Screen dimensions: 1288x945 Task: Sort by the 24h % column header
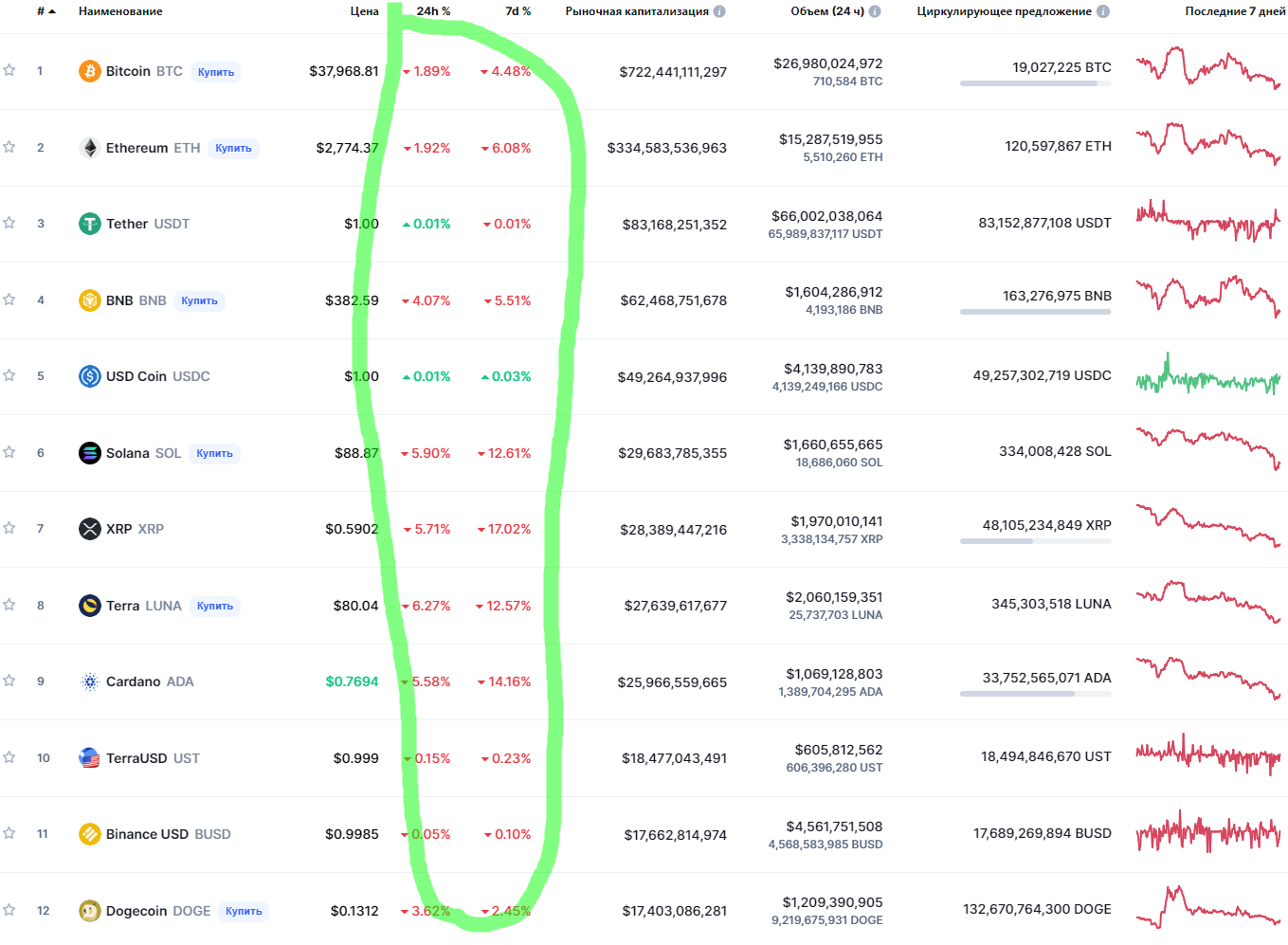(x=433, y=11)
